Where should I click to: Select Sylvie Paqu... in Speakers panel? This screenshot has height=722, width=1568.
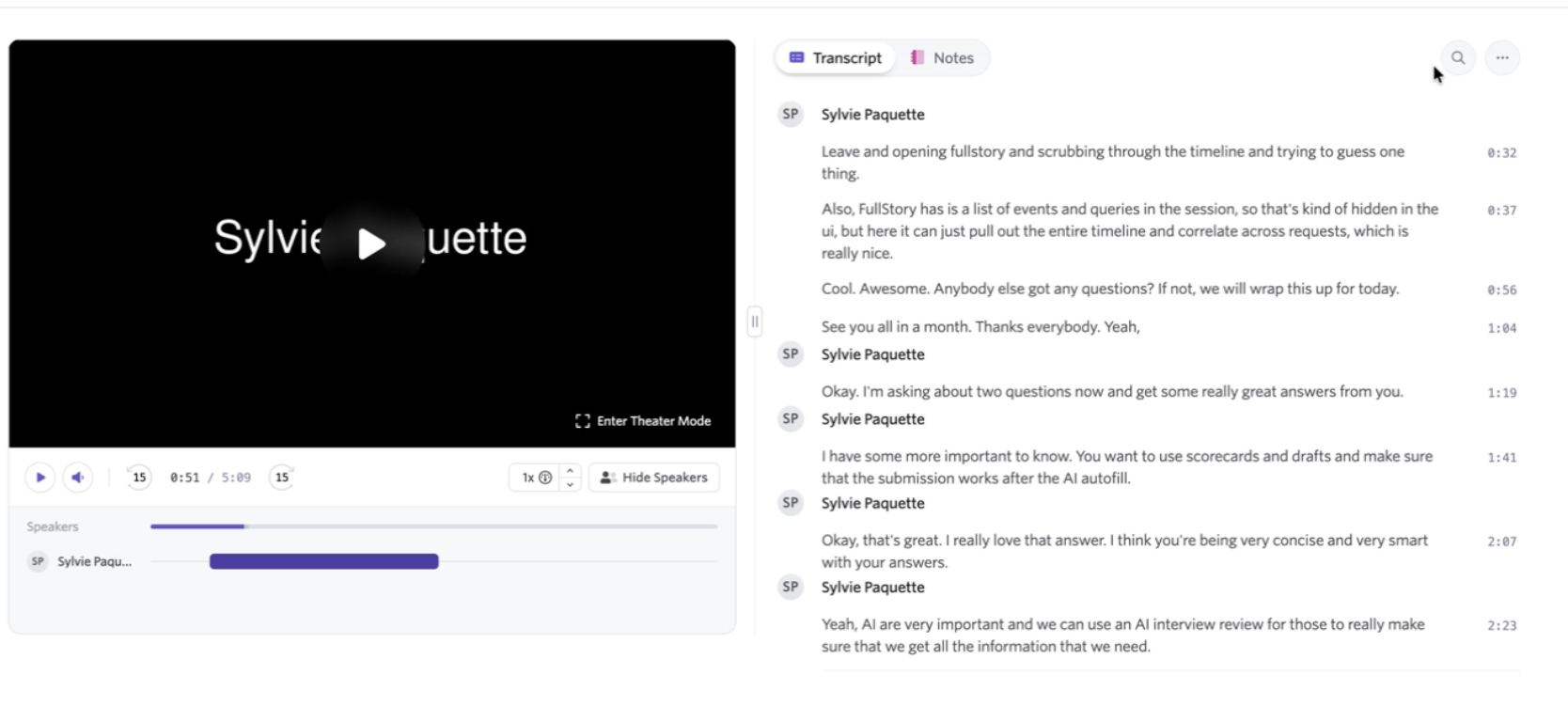[x=94, y=561]
